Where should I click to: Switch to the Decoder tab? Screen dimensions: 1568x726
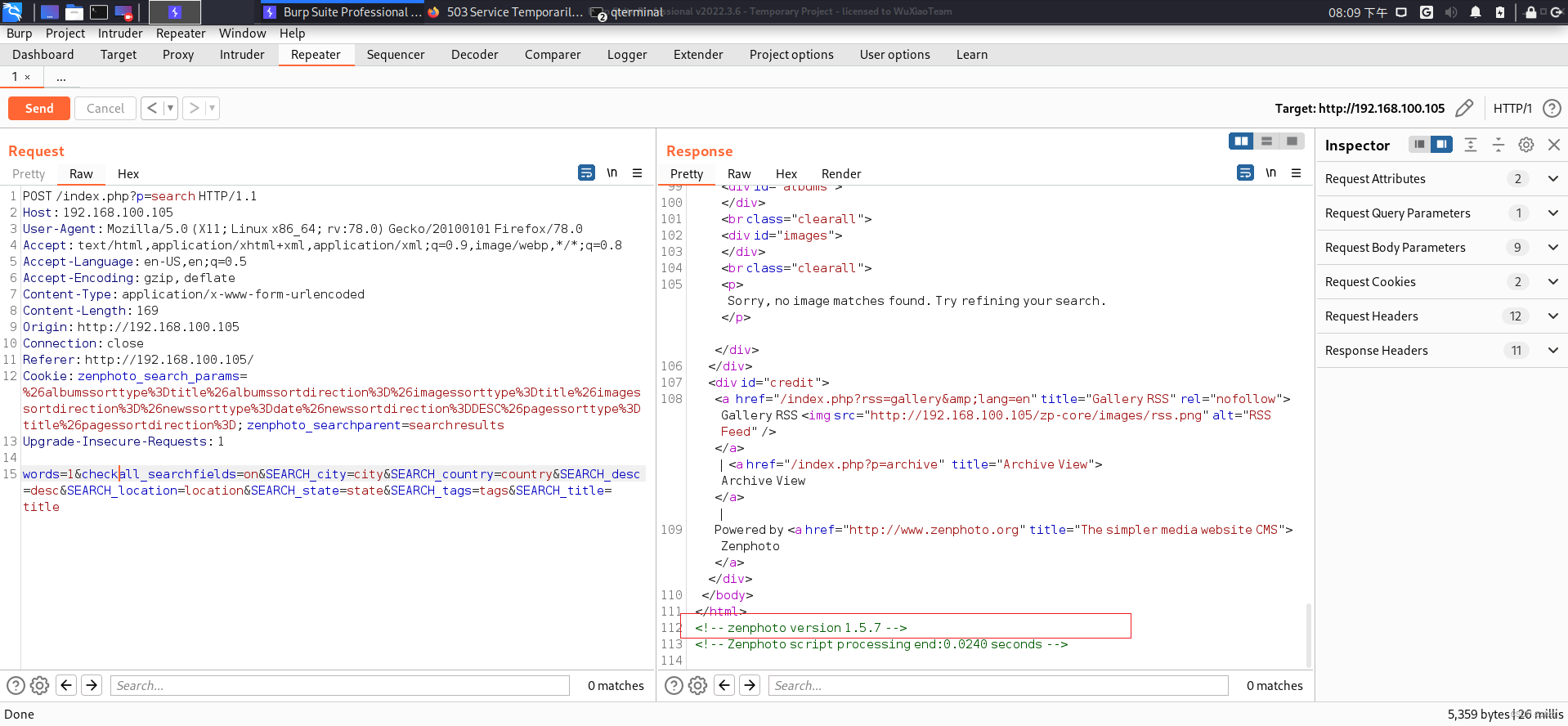pos(474,54)
